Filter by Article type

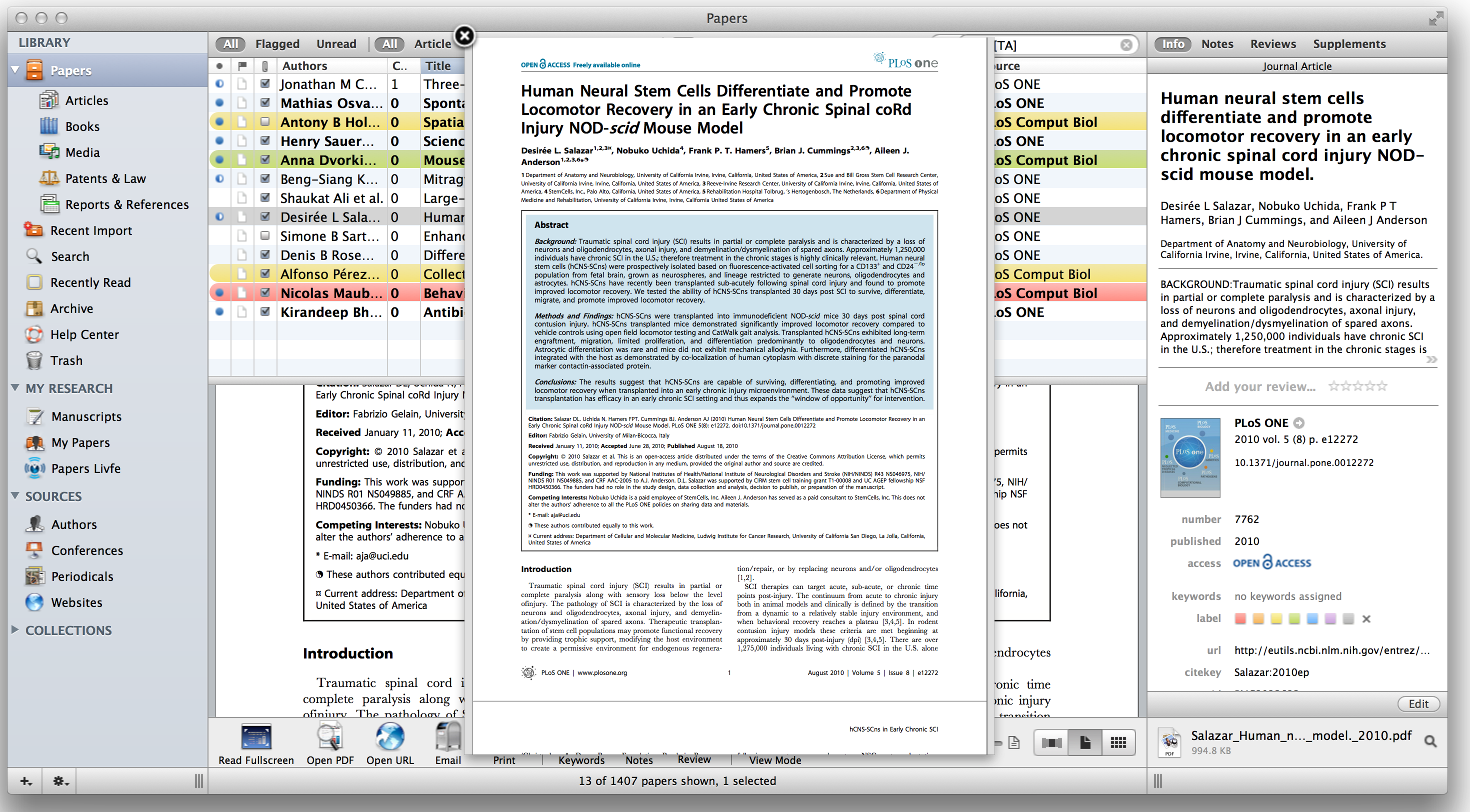click(x=432, y=44)
